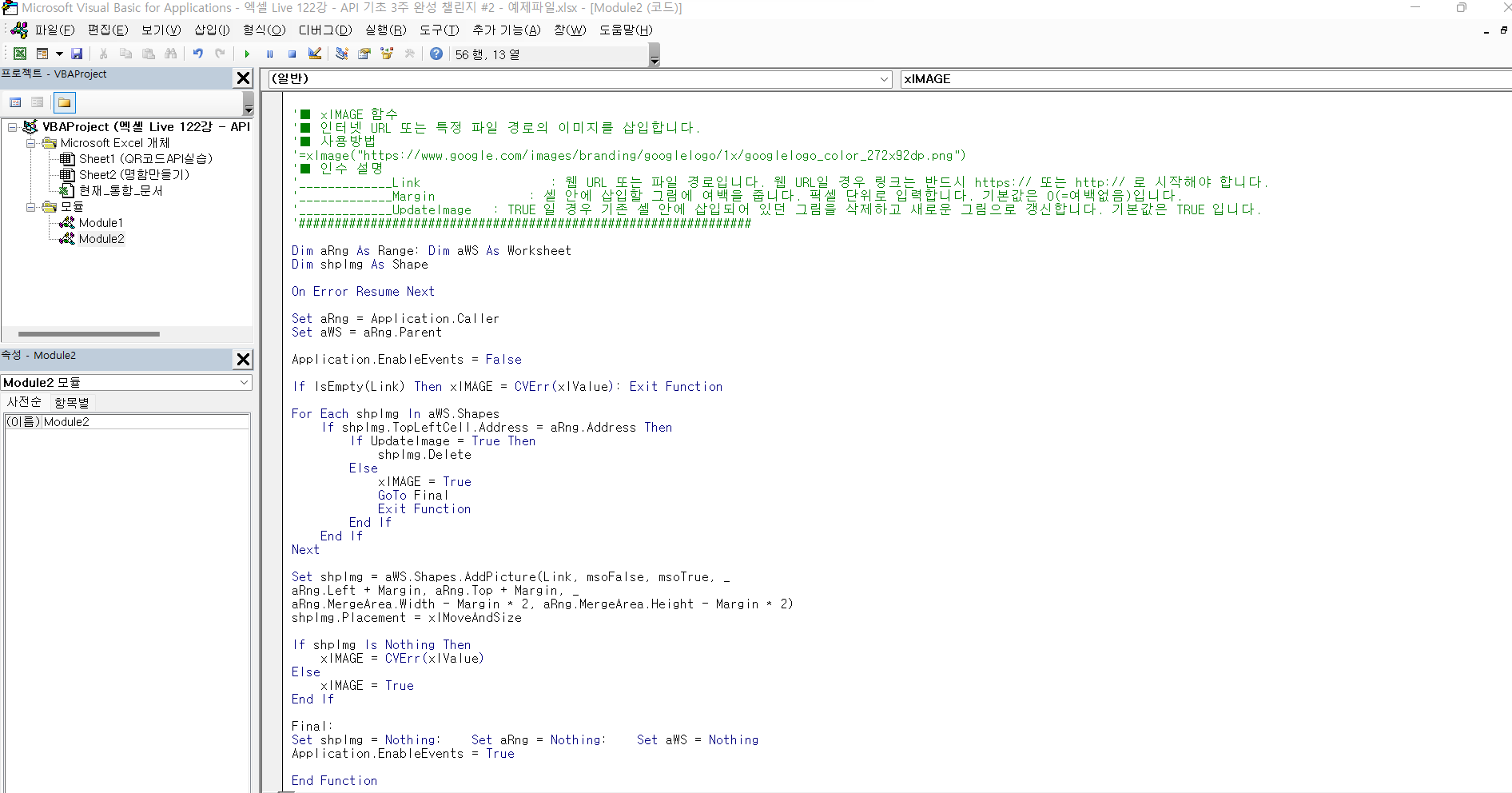Click the Project pane horizontal scrollbar
The height and width of the screenshot is (793, 1512).
[89, 334]
